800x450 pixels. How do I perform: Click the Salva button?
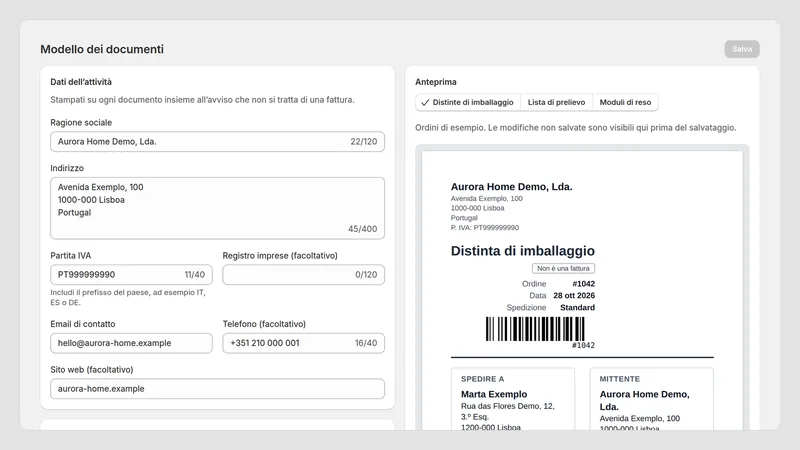[x=742, y=49]
